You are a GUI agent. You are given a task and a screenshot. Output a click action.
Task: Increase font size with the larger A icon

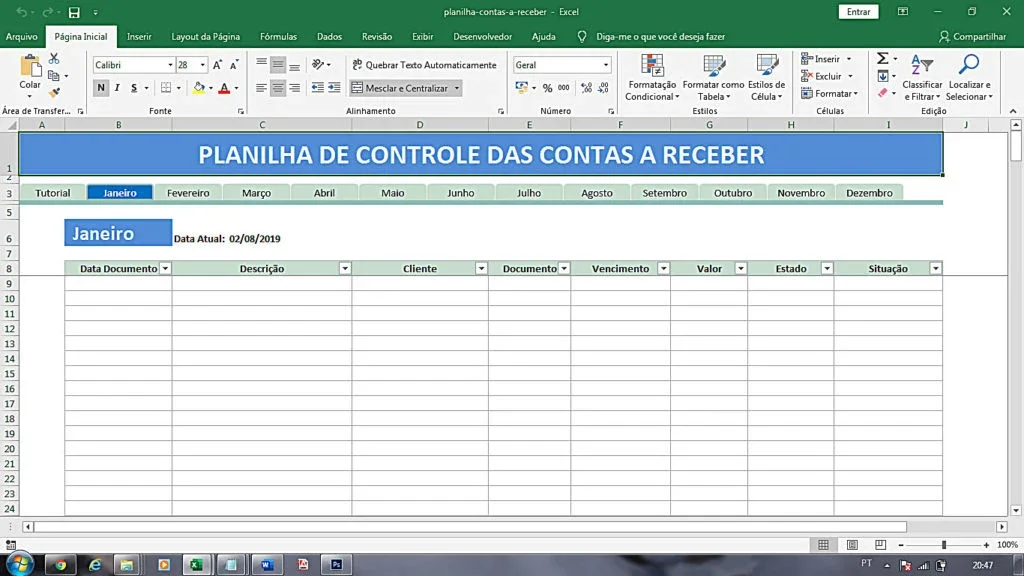(217, 65)
